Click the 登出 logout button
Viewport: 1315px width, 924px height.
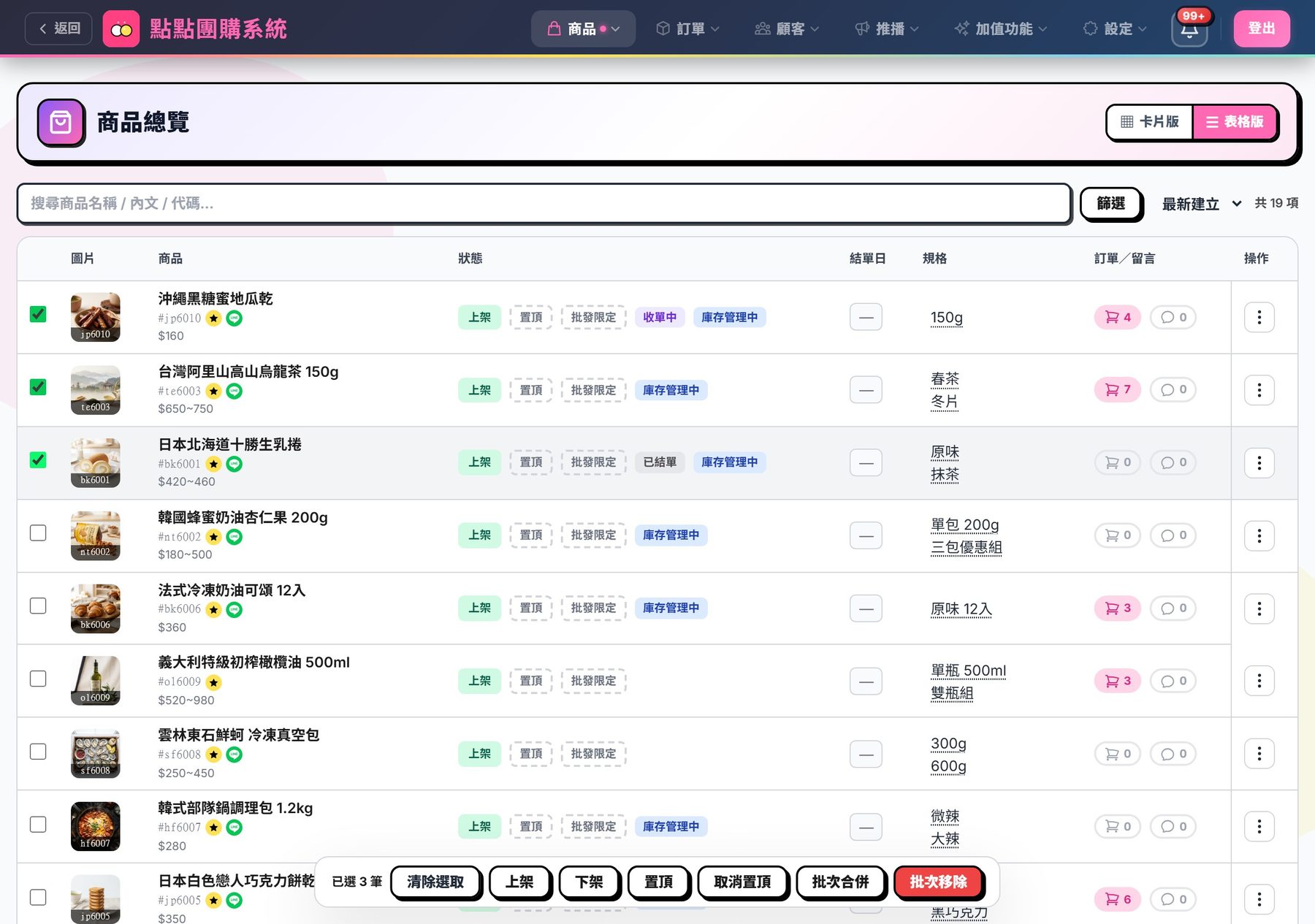click(x=1262, y=29)
